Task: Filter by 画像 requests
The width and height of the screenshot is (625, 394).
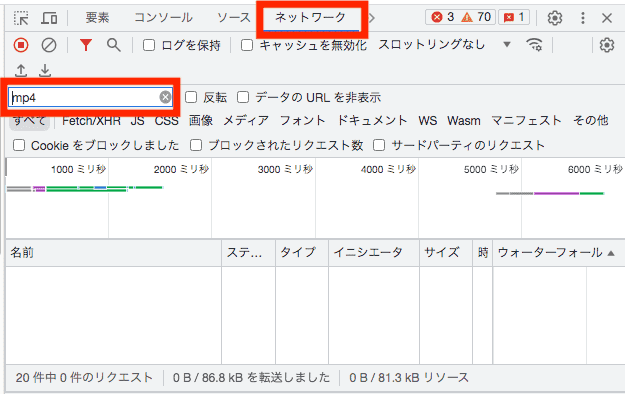Action: [201, 120]
